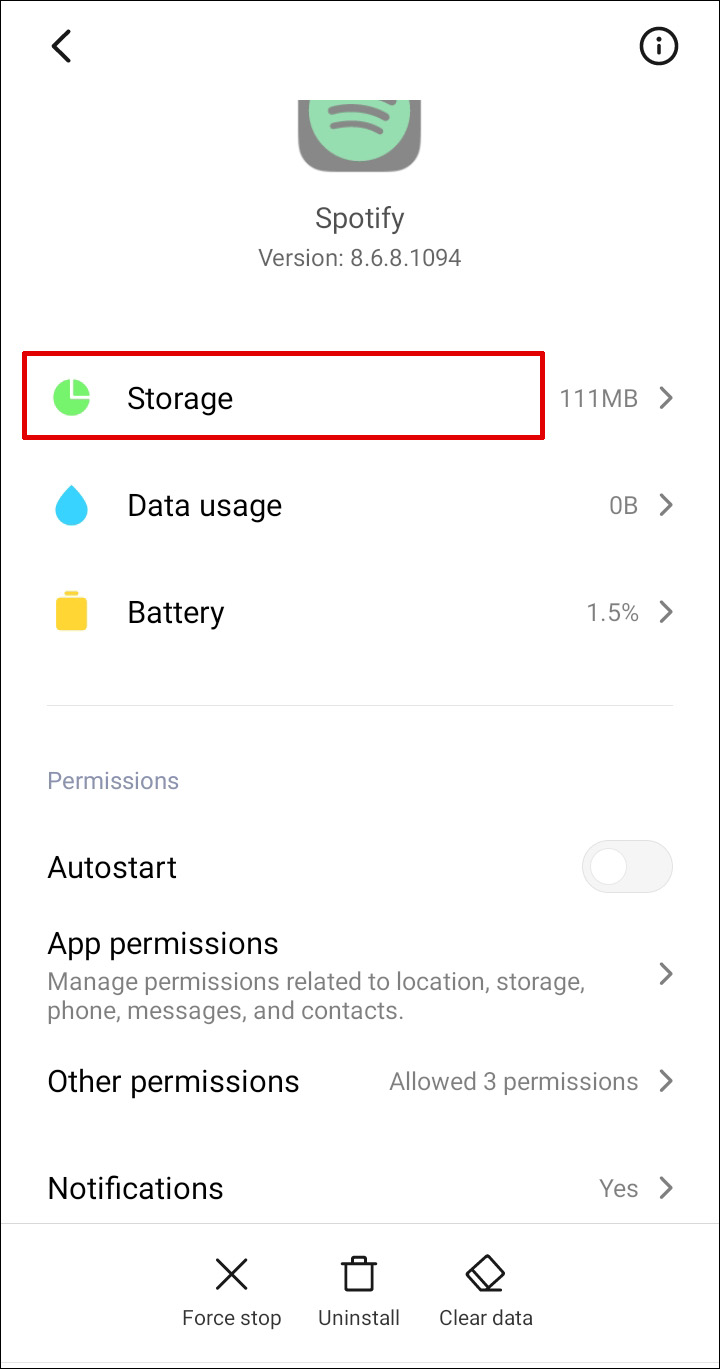Tap the back arrow icon
Image resolution: width=720 pixels, height=1369 pixels.
(62, 46)
